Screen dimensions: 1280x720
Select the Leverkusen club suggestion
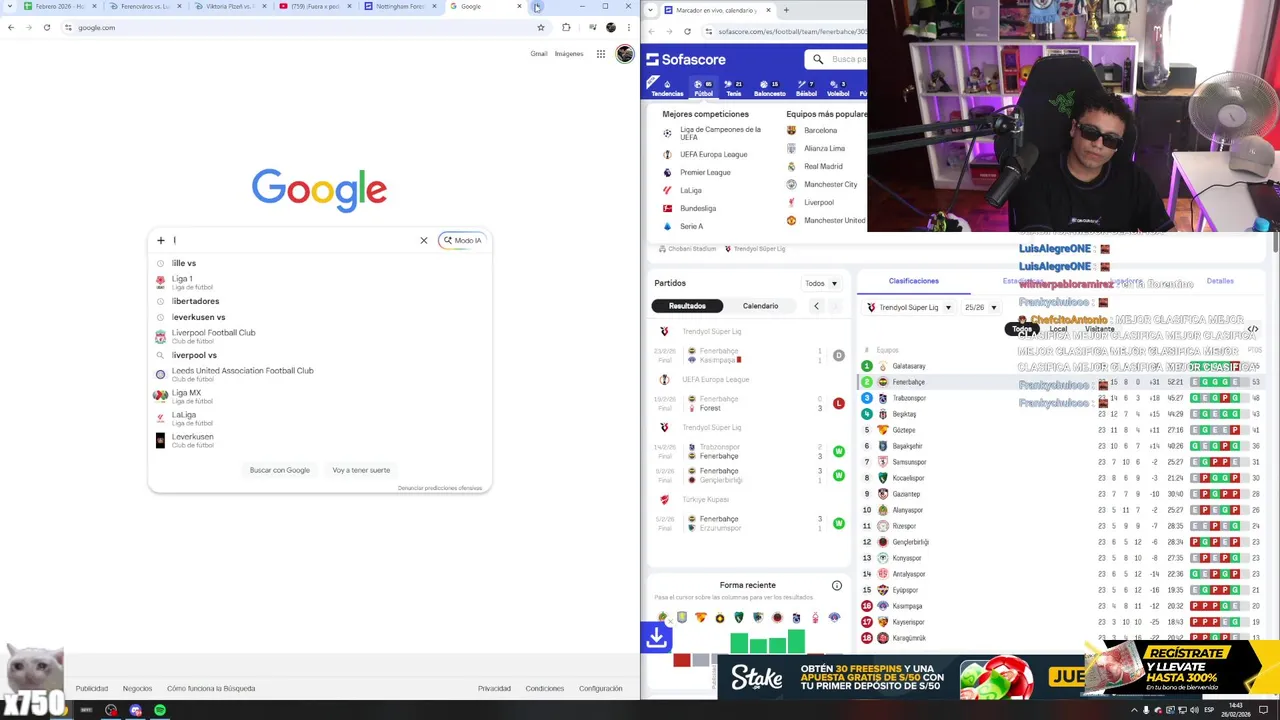coord(319,440)
